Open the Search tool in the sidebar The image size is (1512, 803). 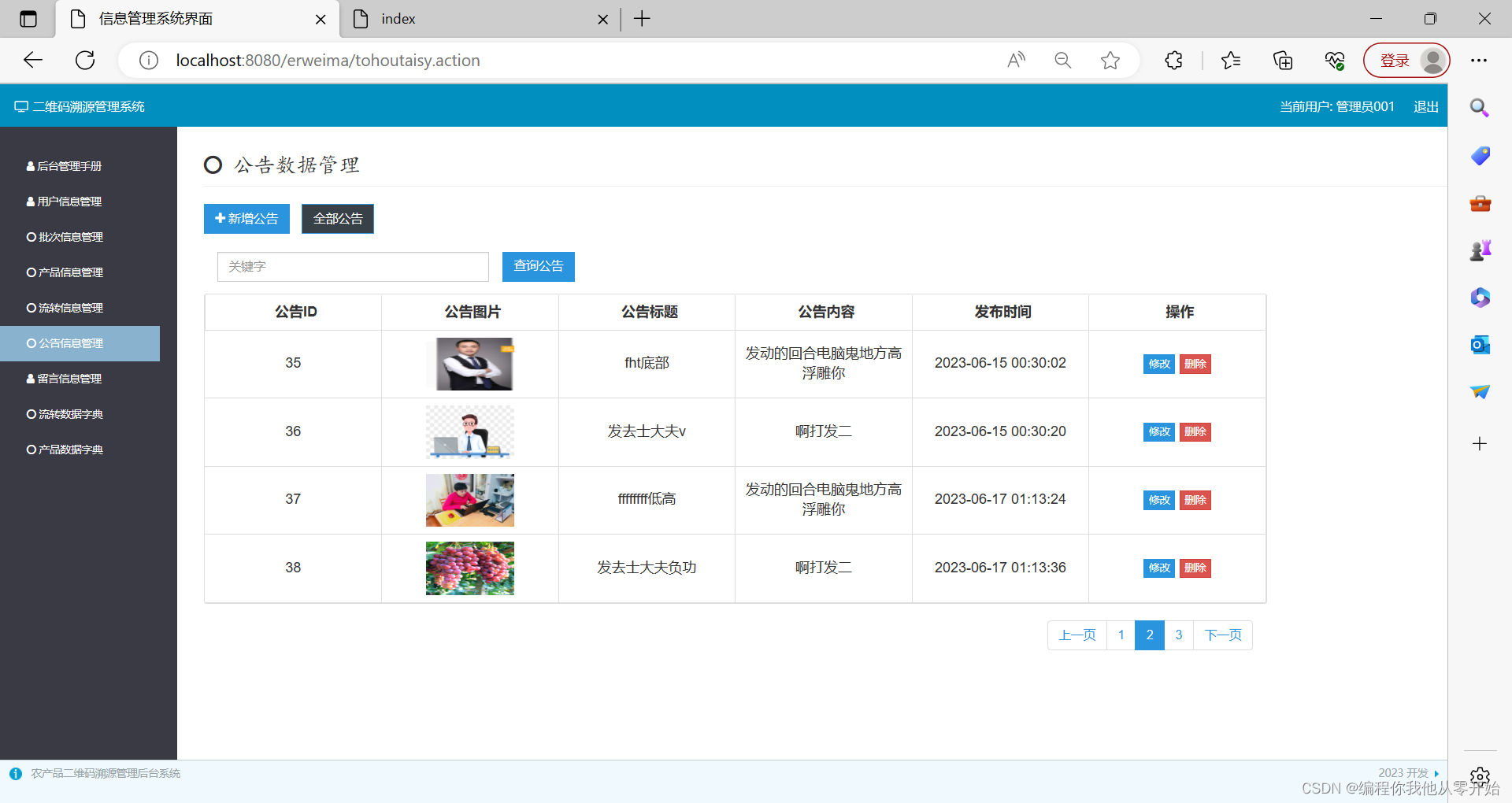tap(1480, 107)
